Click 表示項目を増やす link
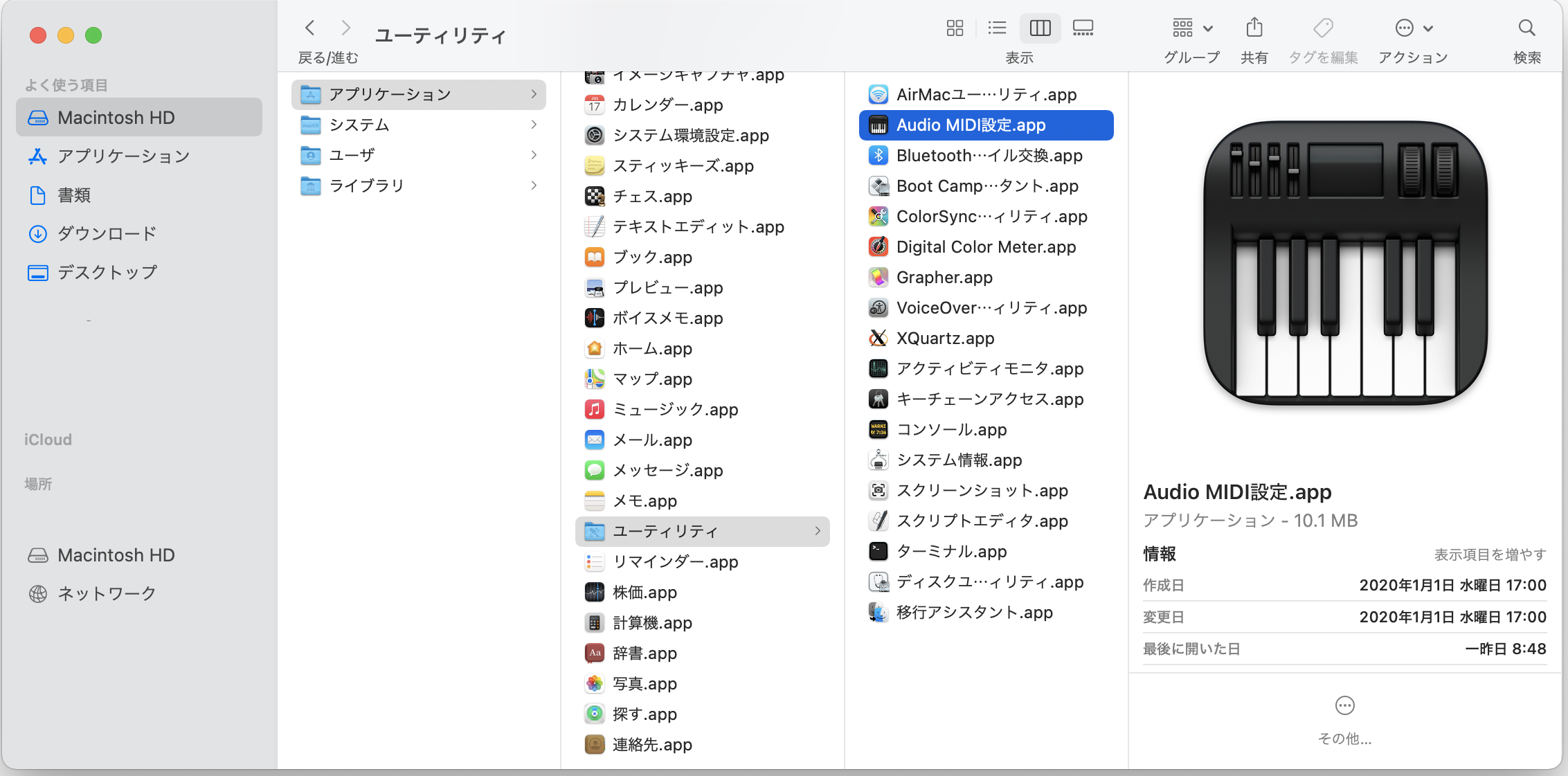 [x=1490, y=554]
